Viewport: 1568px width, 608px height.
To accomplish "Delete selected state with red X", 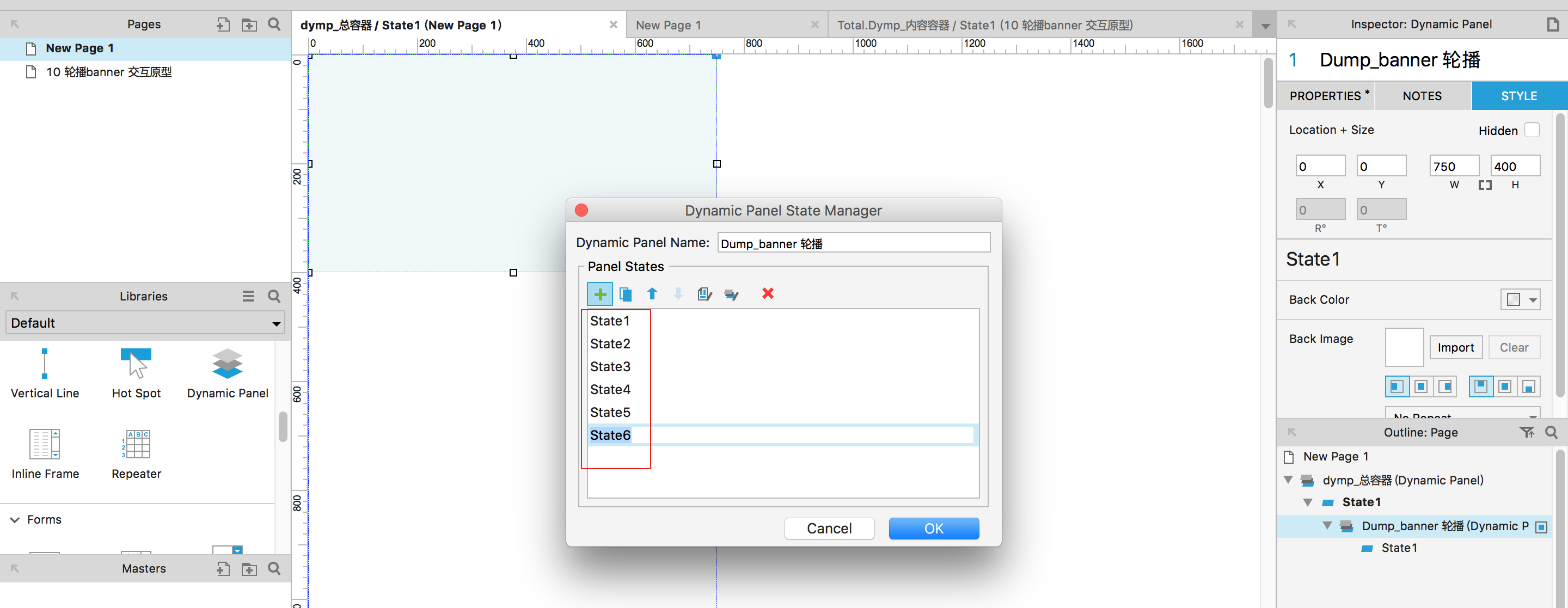I will pos(768,293).
